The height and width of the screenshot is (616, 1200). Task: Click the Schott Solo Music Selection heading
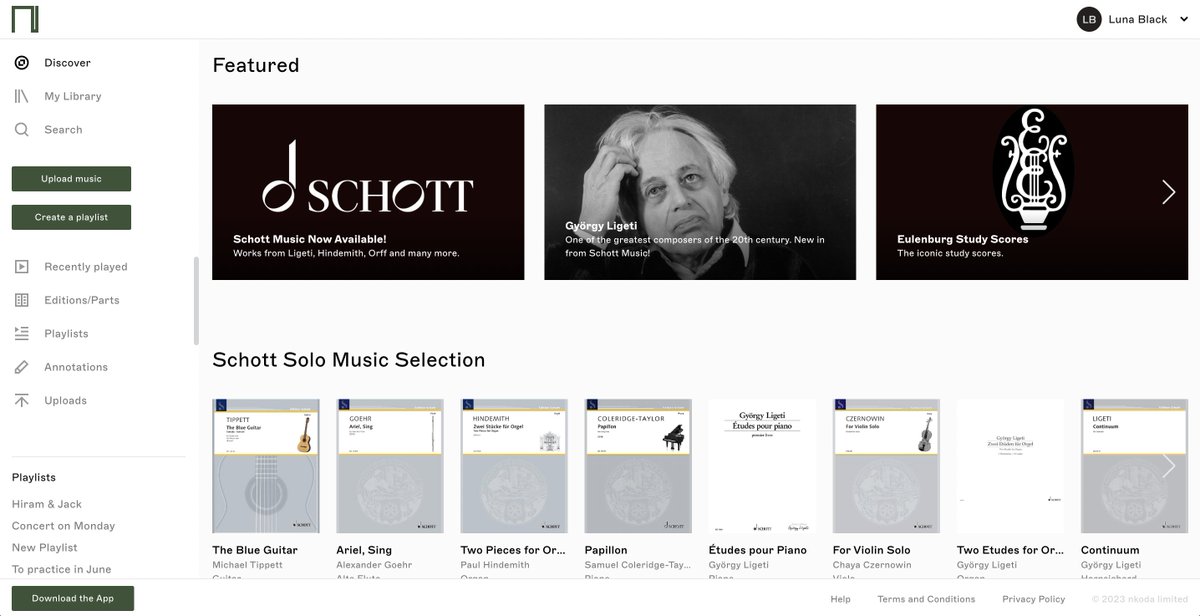tap(349, 360)
